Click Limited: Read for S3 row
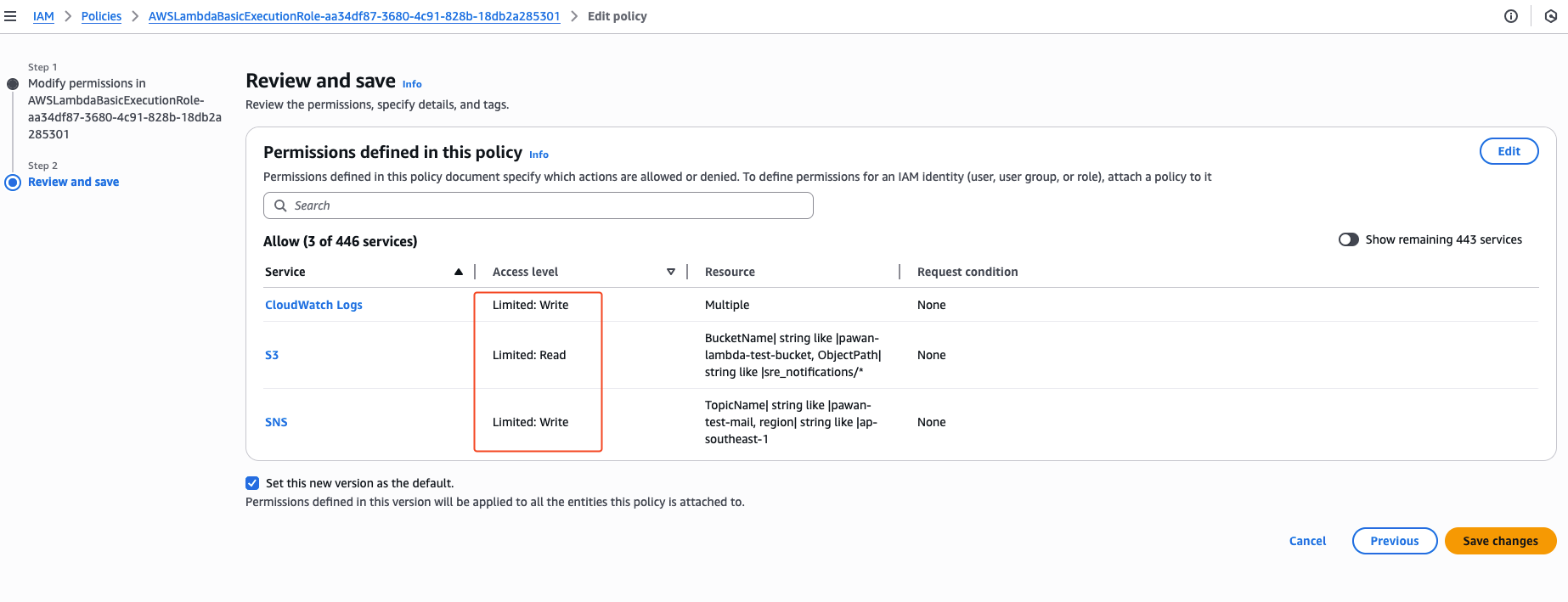 tap(529, 355)
